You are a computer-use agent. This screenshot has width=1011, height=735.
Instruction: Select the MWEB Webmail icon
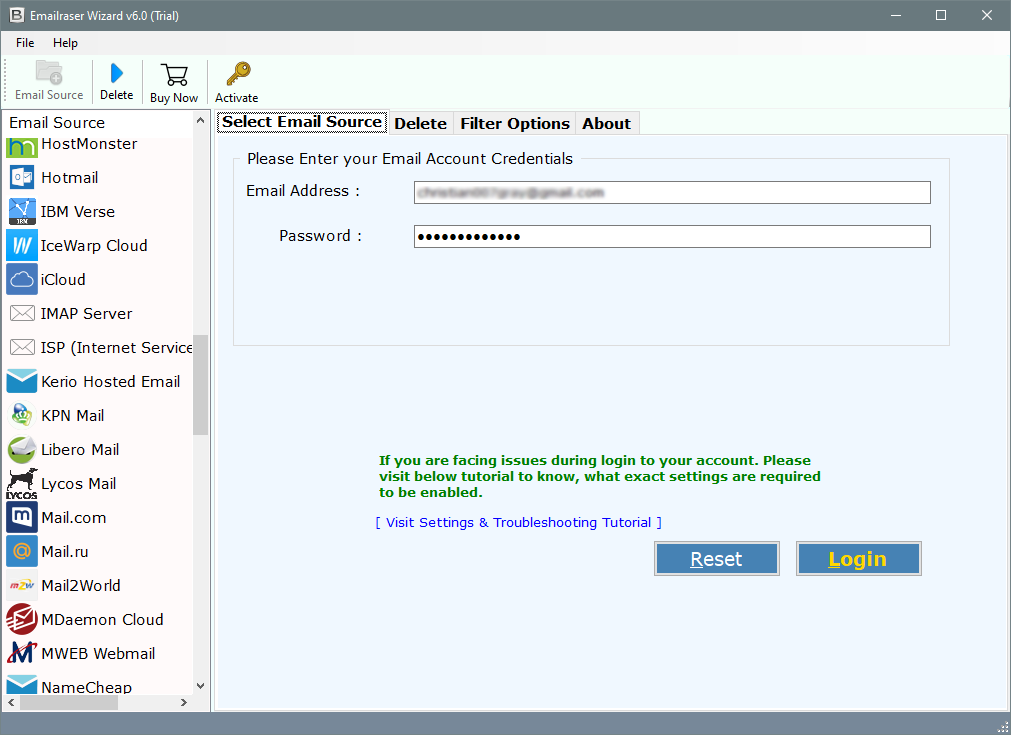22,653
